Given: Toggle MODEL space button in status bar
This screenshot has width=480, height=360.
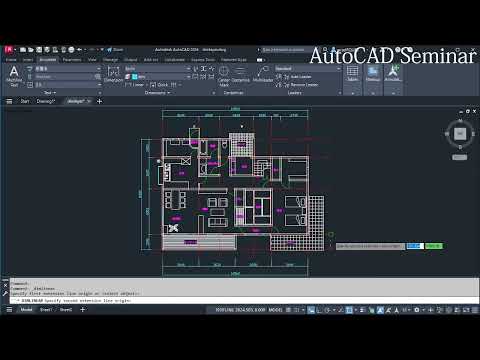Looking at the screenshot, I should pyautogui.click(x=275, y=310).
